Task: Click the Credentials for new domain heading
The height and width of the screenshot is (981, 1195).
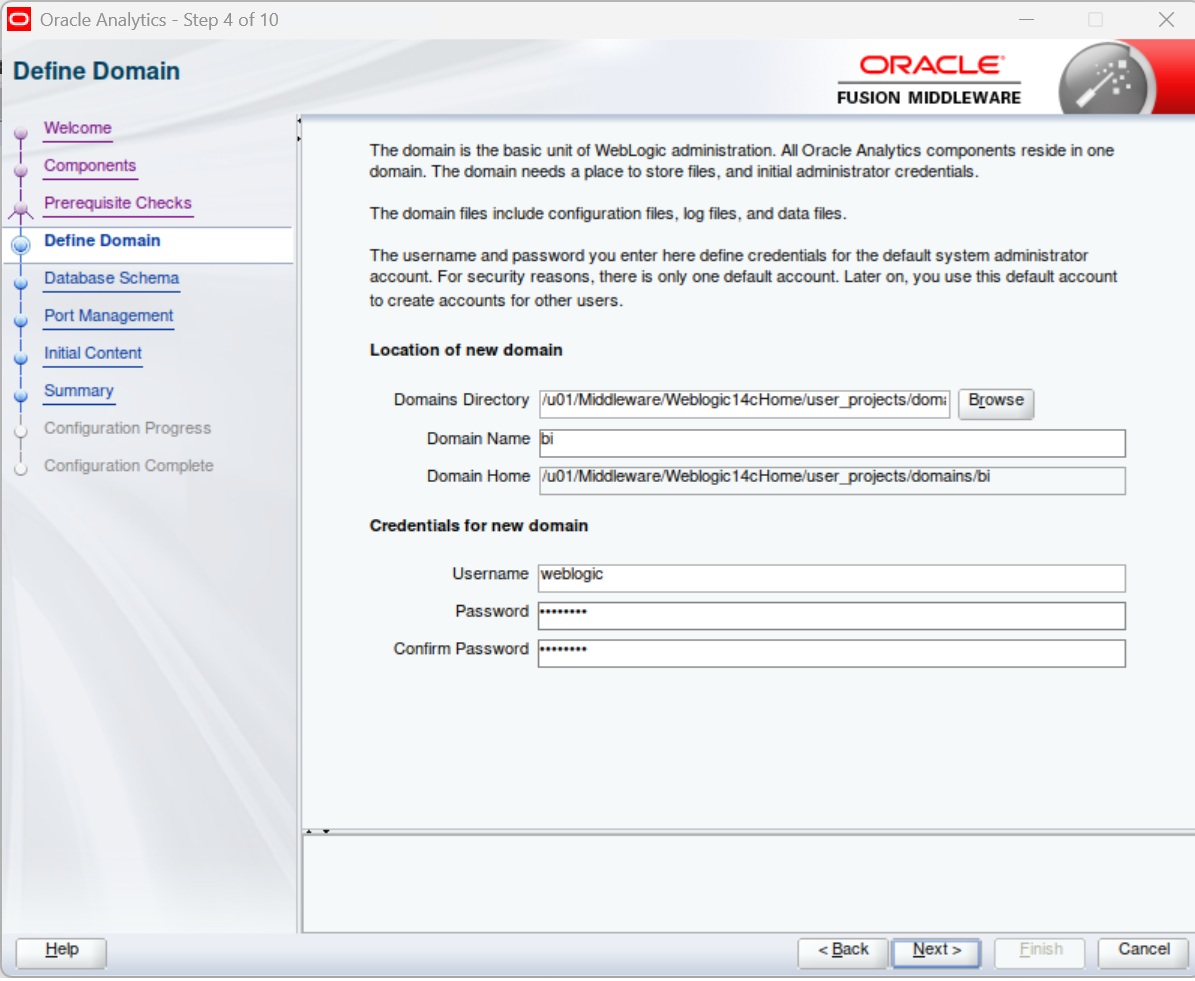Action: (479, 526)
